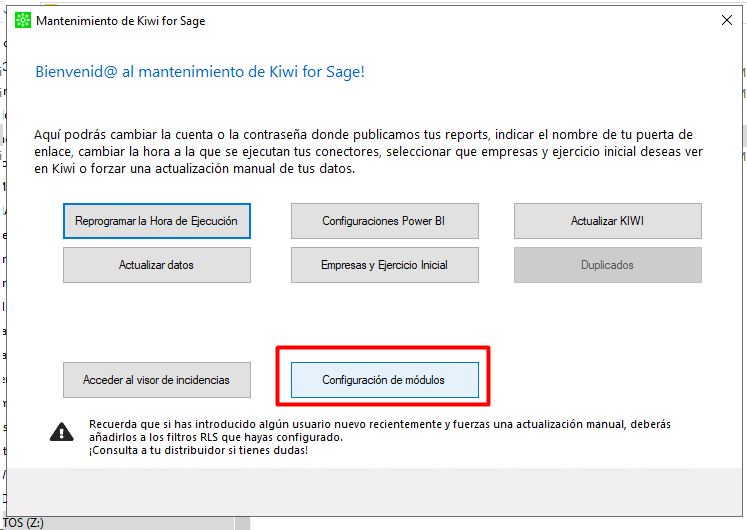This screenshot has height=530, width=747.
Task: Click the Actualizar KIWI button
Action: point(607,221)
